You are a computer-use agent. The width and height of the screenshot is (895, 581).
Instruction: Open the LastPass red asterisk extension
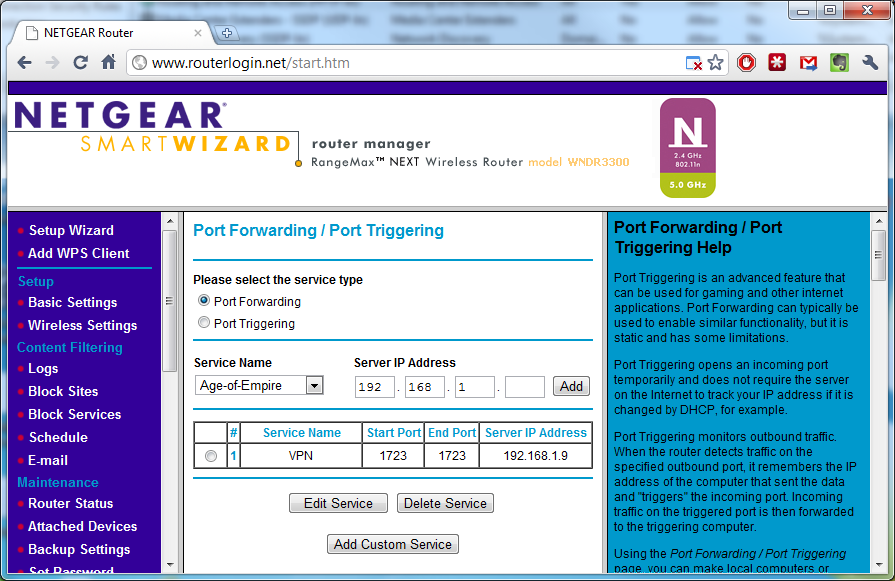(777, 62)
